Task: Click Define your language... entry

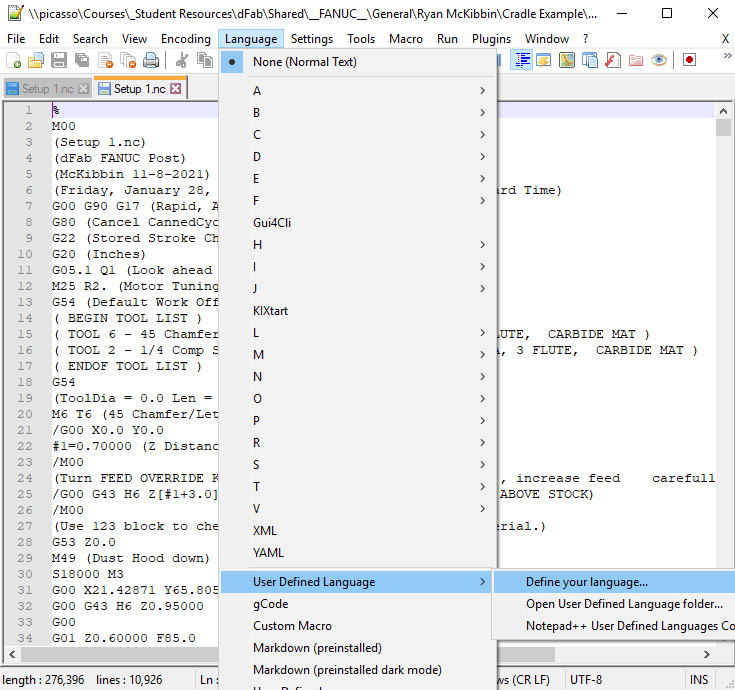Action: coord(614,582)
